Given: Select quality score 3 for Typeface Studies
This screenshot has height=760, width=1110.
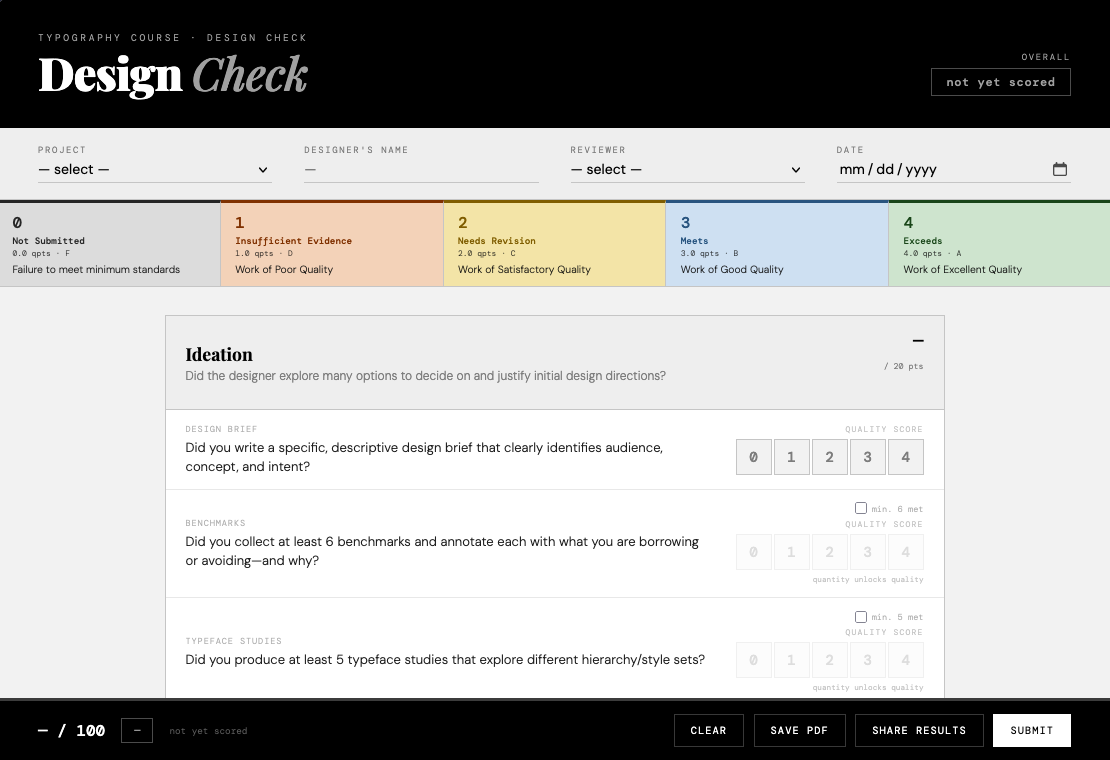Looking at the screenshot, I should [867, 660].
